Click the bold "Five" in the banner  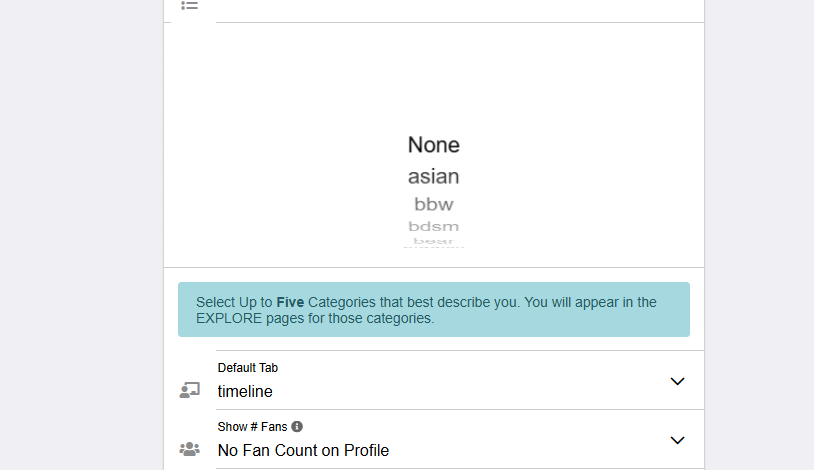click(290, 302)
